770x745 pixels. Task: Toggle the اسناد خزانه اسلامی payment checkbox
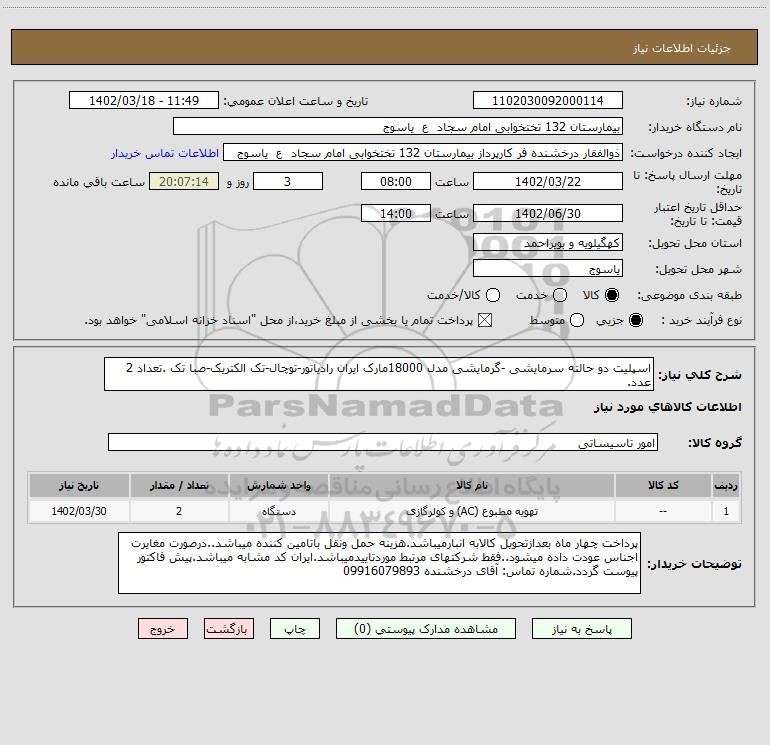point(485,320)
